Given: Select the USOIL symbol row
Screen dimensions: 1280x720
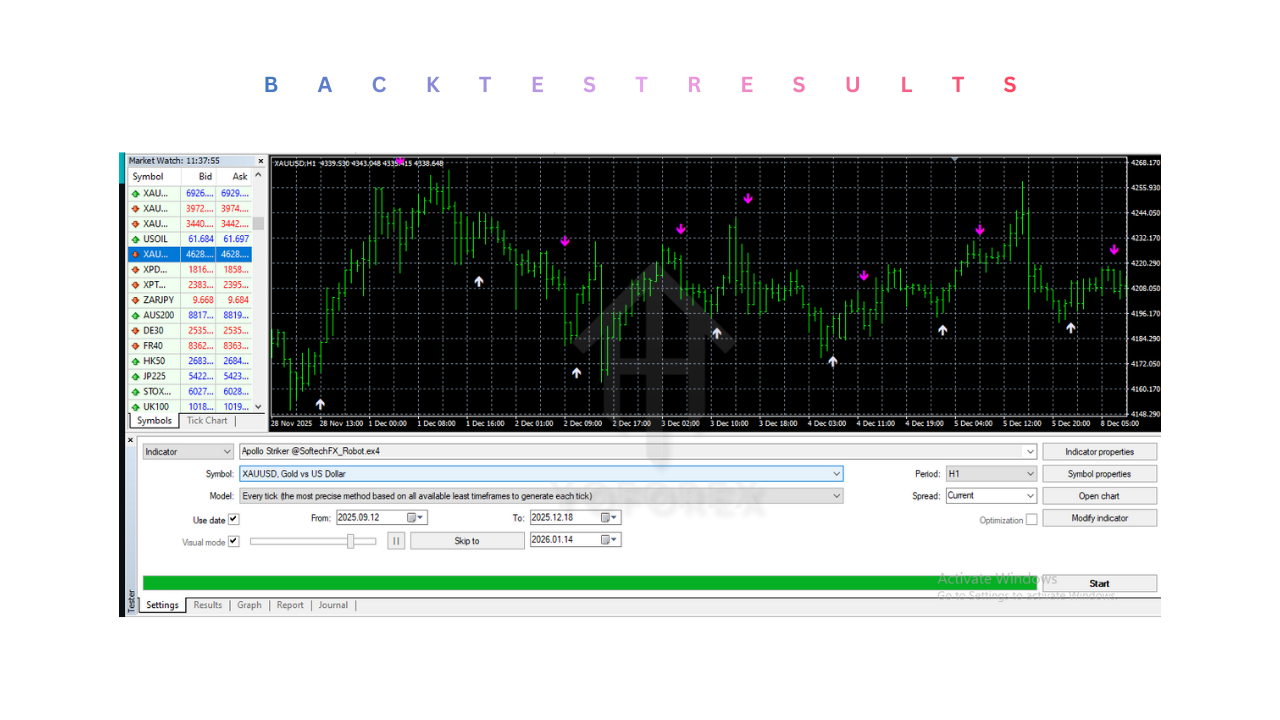Looking at the screenshot, I should tap(155, 239).
